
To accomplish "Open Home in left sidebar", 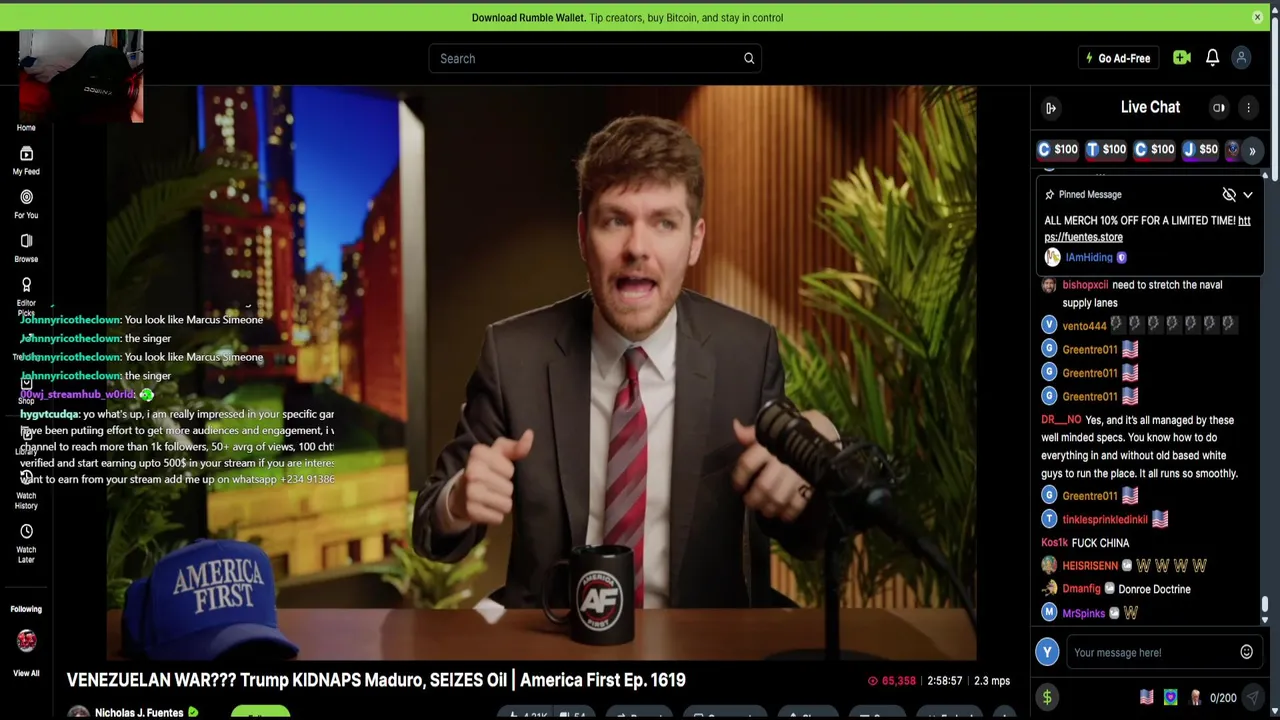I will click(26, 127).
